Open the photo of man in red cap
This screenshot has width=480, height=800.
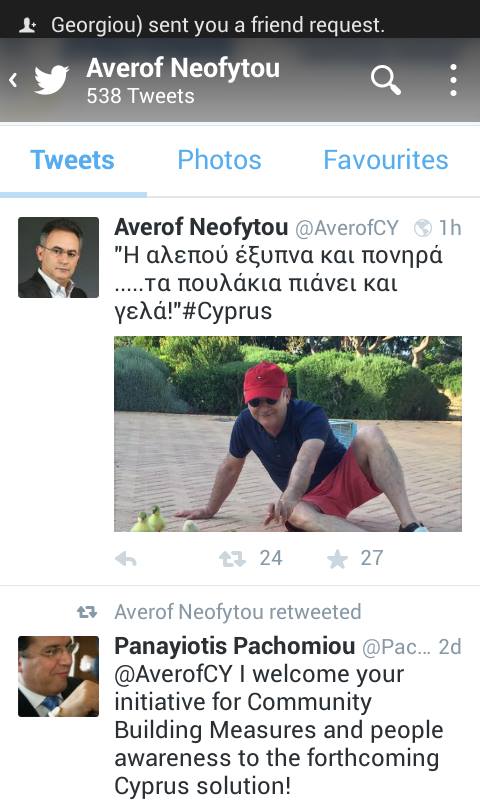[x=288, y=434]
